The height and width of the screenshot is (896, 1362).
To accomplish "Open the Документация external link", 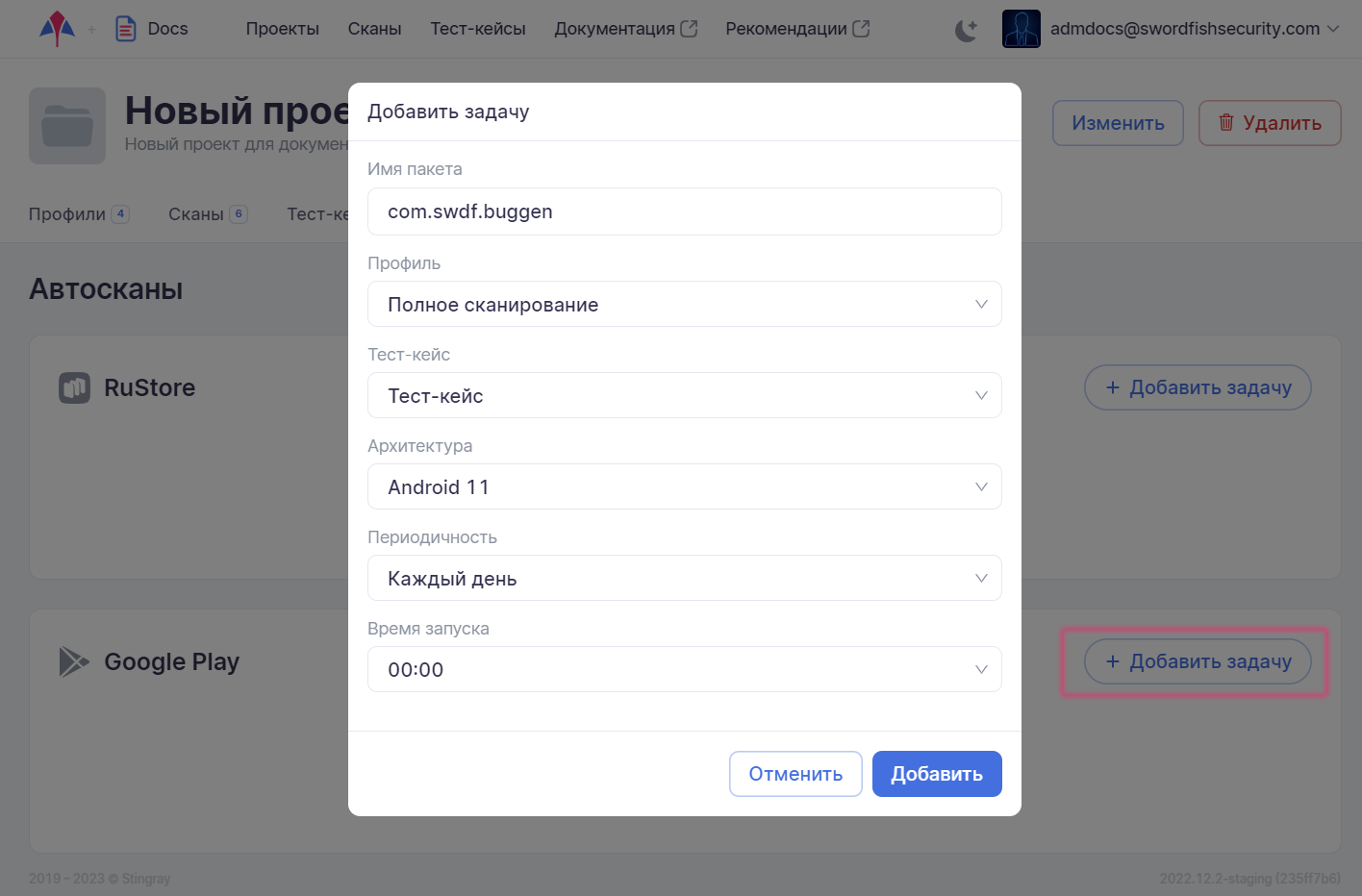I will [625, 29].
